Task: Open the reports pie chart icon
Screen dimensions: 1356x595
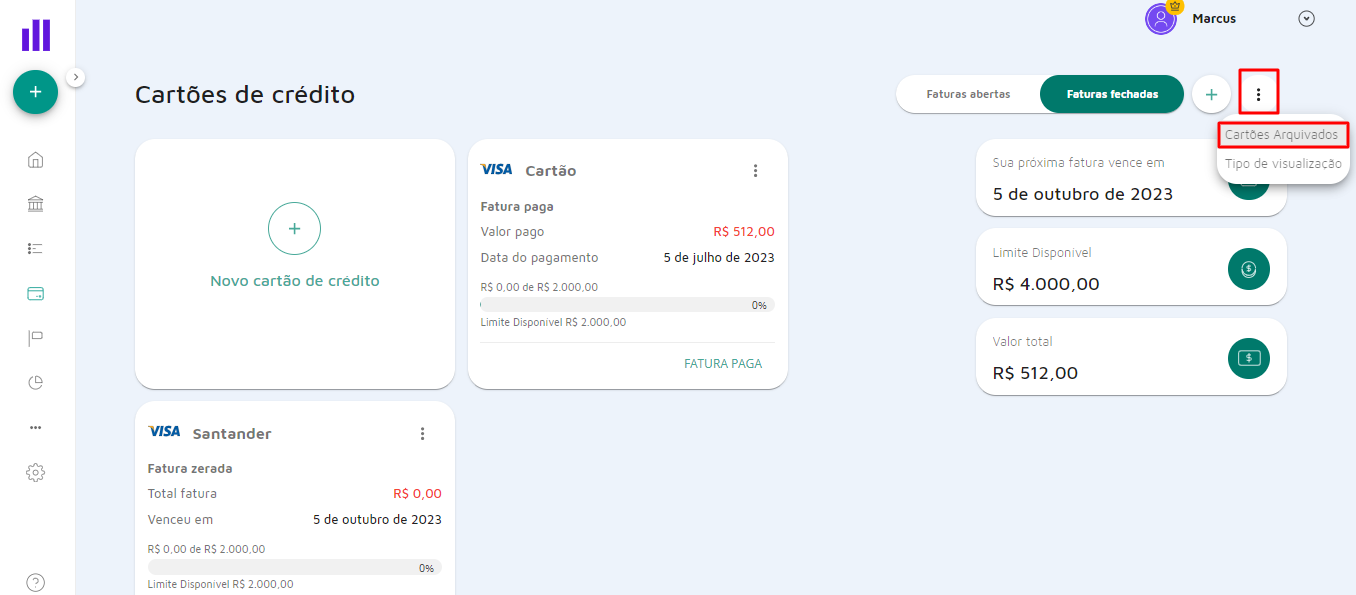Action: (36, 382)
